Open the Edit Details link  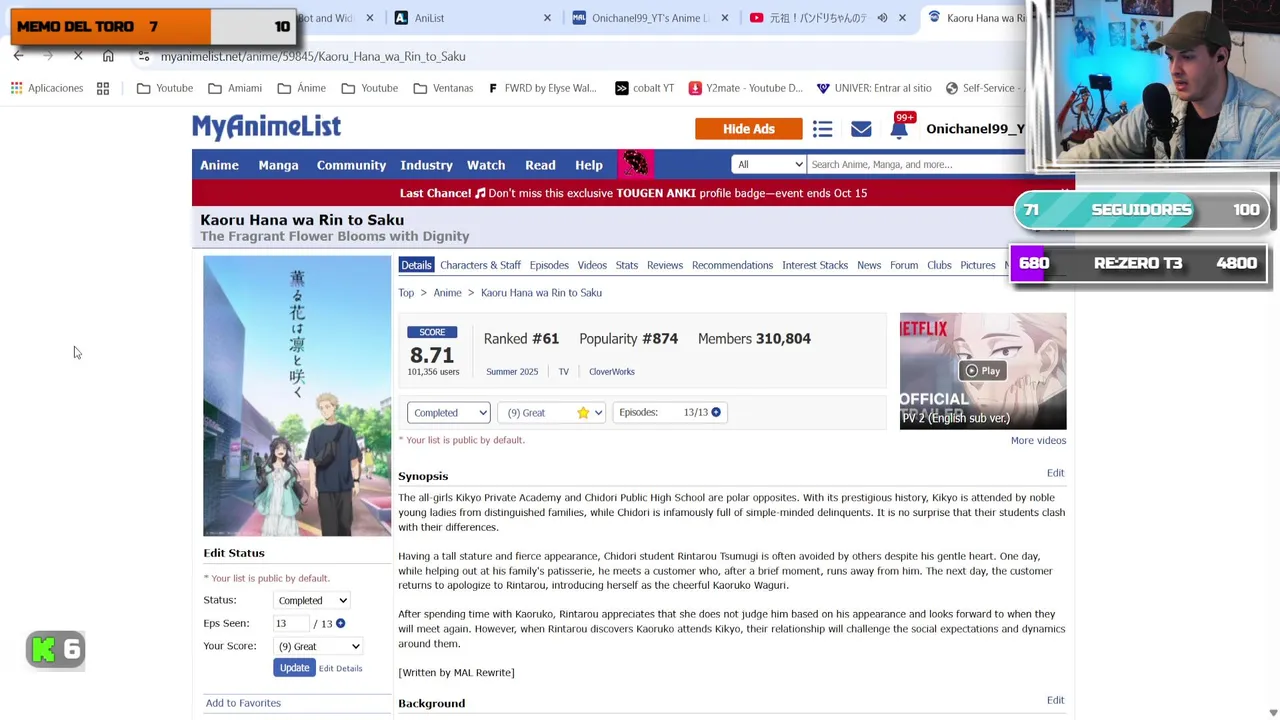tap(341, 668)
